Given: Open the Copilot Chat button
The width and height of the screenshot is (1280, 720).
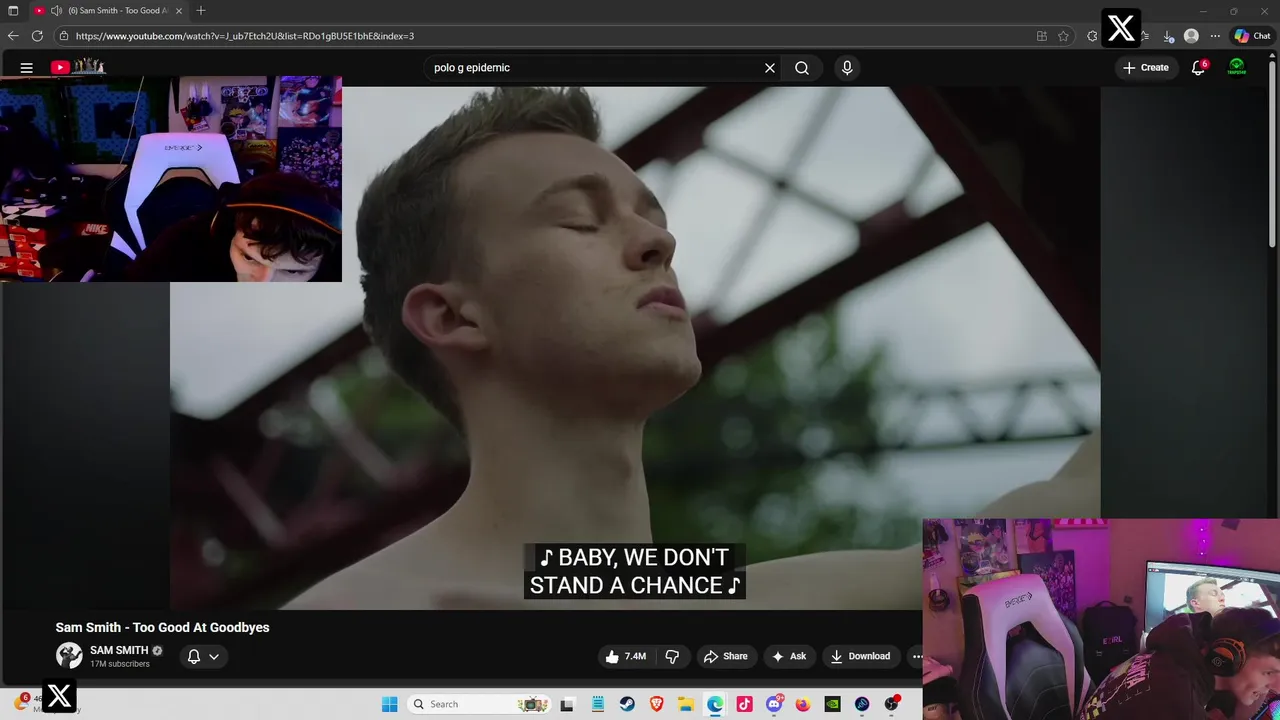Looking at the screenshot, I should 1252,36.
